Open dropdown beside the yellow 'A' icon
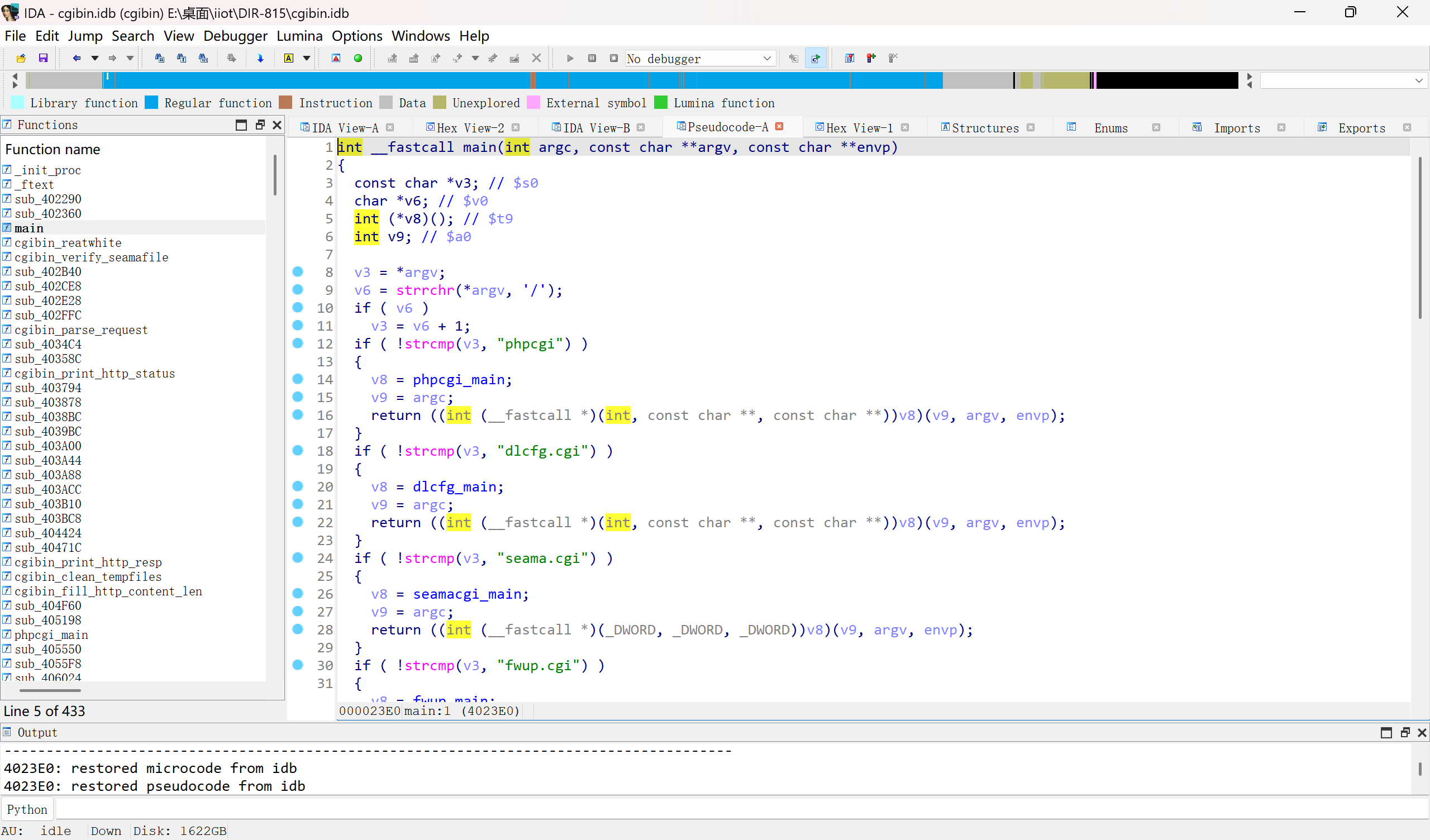Screen dimensions: 1430x840 coord(307,58)
